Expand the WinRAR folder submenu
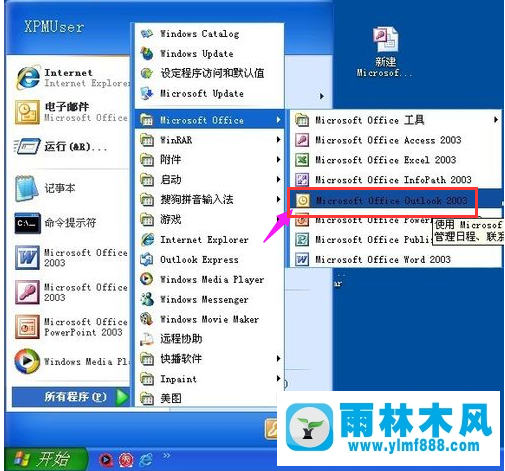The width and height of the screenshot is (505, 471). point(209,140)
